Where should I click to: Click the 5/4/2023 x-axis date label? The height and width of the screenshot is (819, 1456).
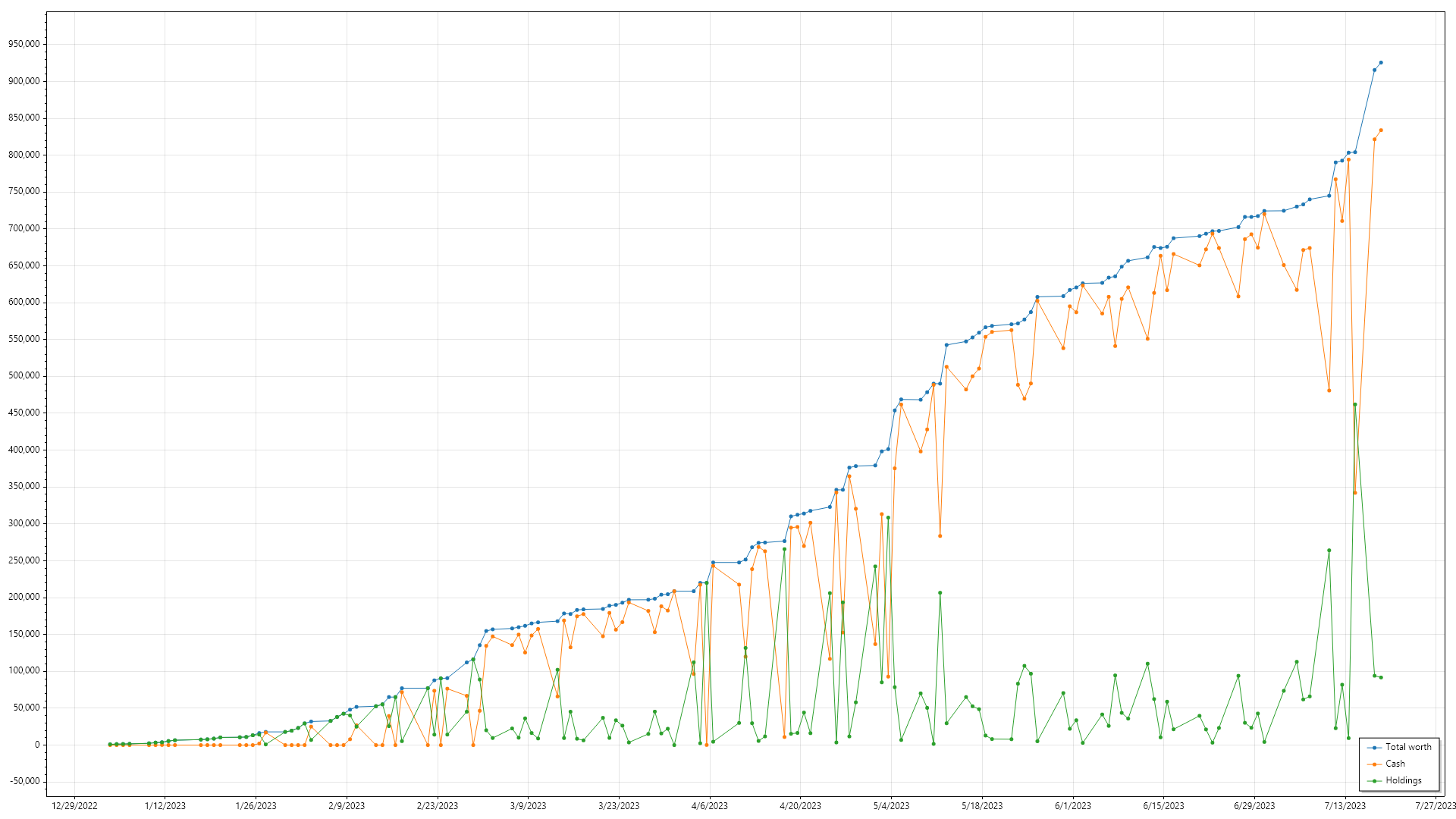(x=891, y=806)
